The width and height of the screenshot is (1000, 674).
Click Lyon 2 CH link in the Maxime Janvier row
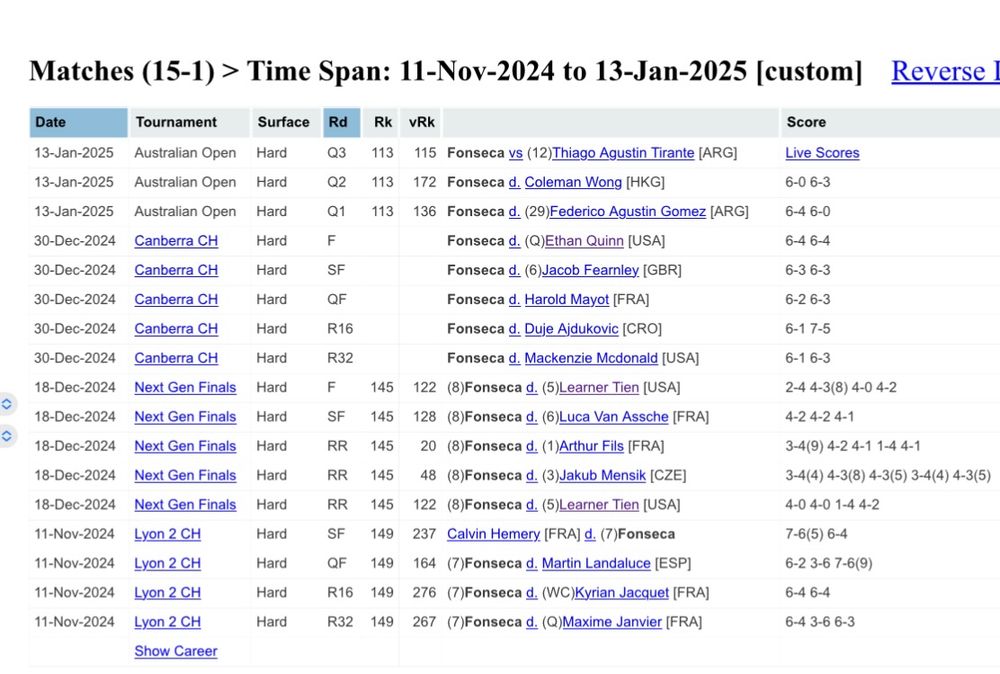[x=167, y=622]
